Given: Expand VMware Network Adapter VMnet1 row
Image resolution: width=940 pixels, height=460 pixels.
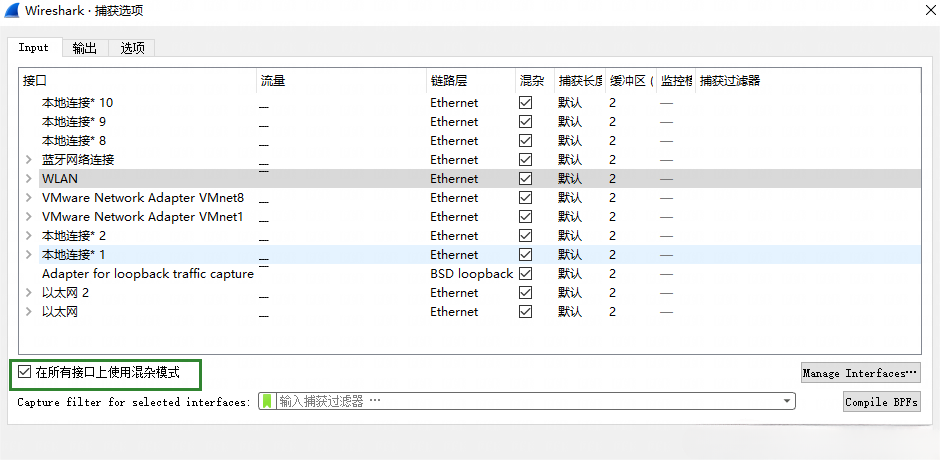Looking at the screenshot, I should pos(28,217).
